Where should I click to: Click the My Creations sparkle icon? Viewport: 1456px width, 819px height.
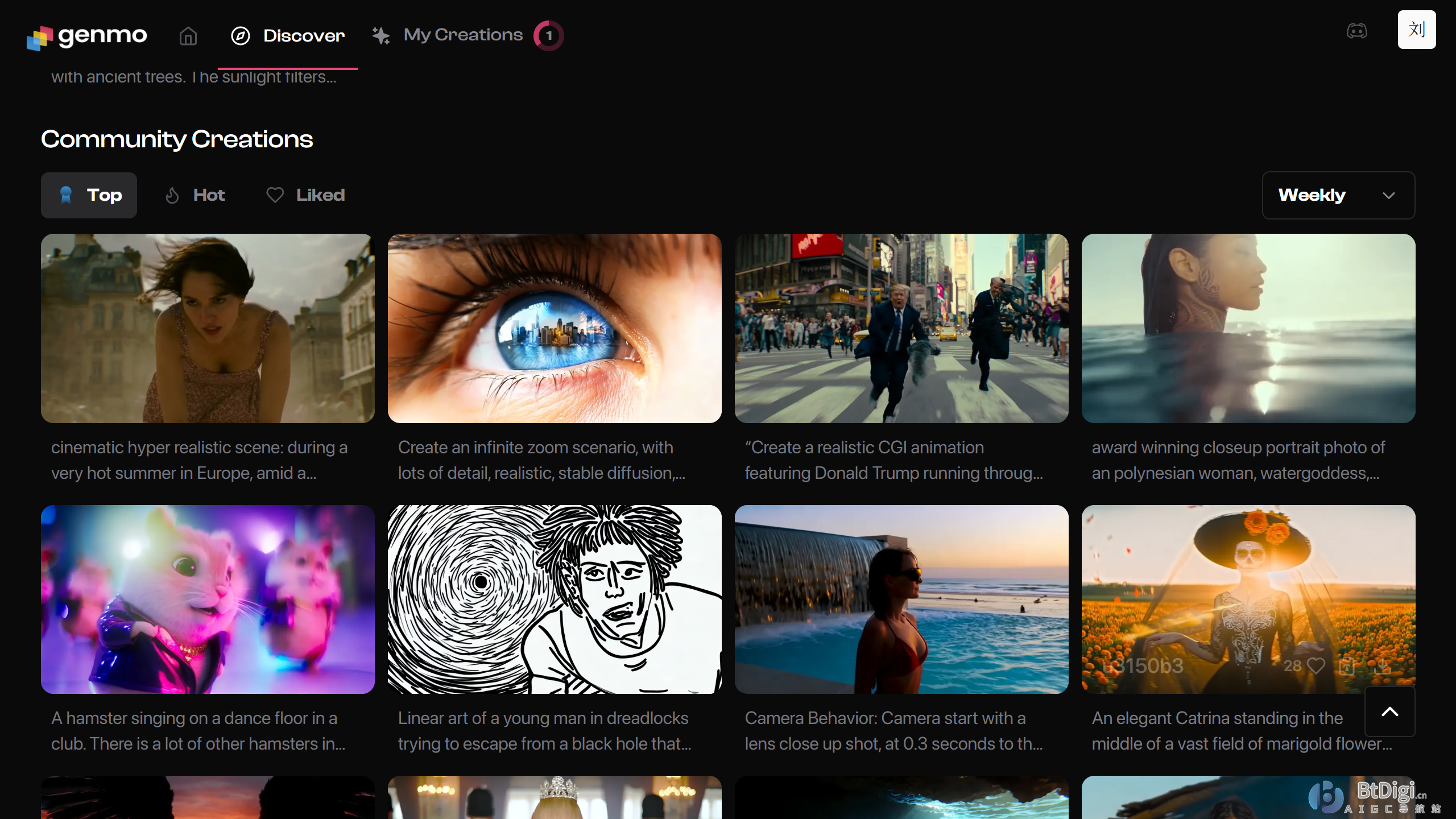coord(380,36)
